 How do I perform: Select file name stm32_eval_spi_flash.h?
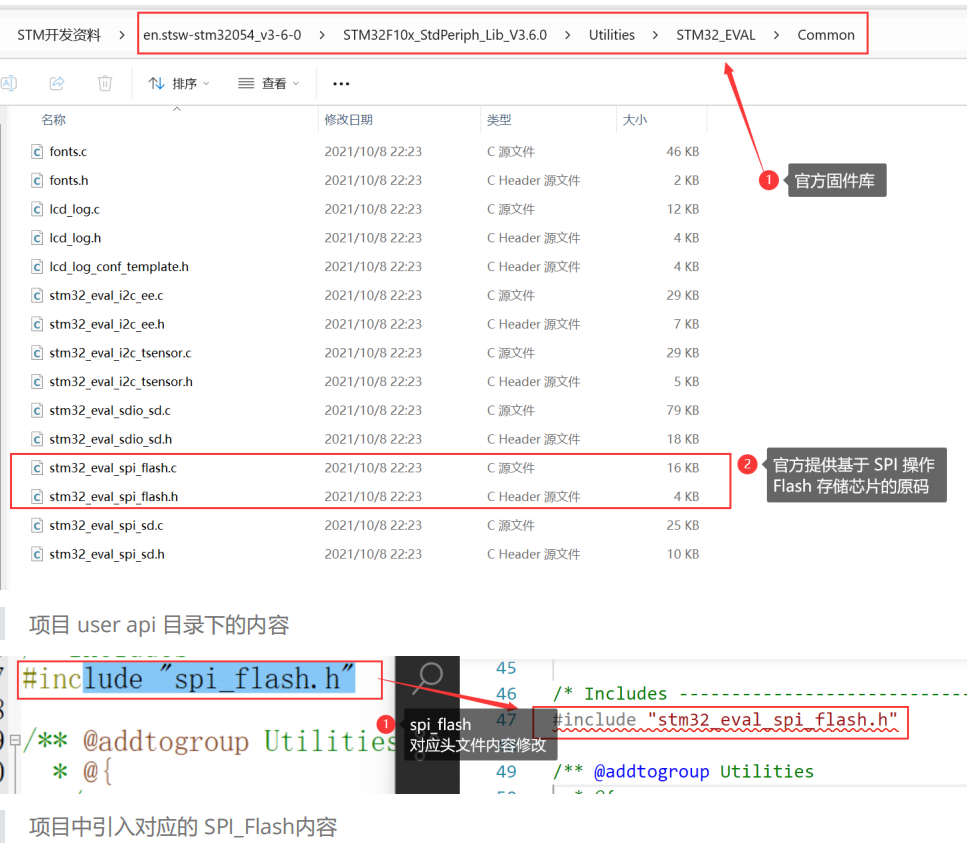click(113, 497)
